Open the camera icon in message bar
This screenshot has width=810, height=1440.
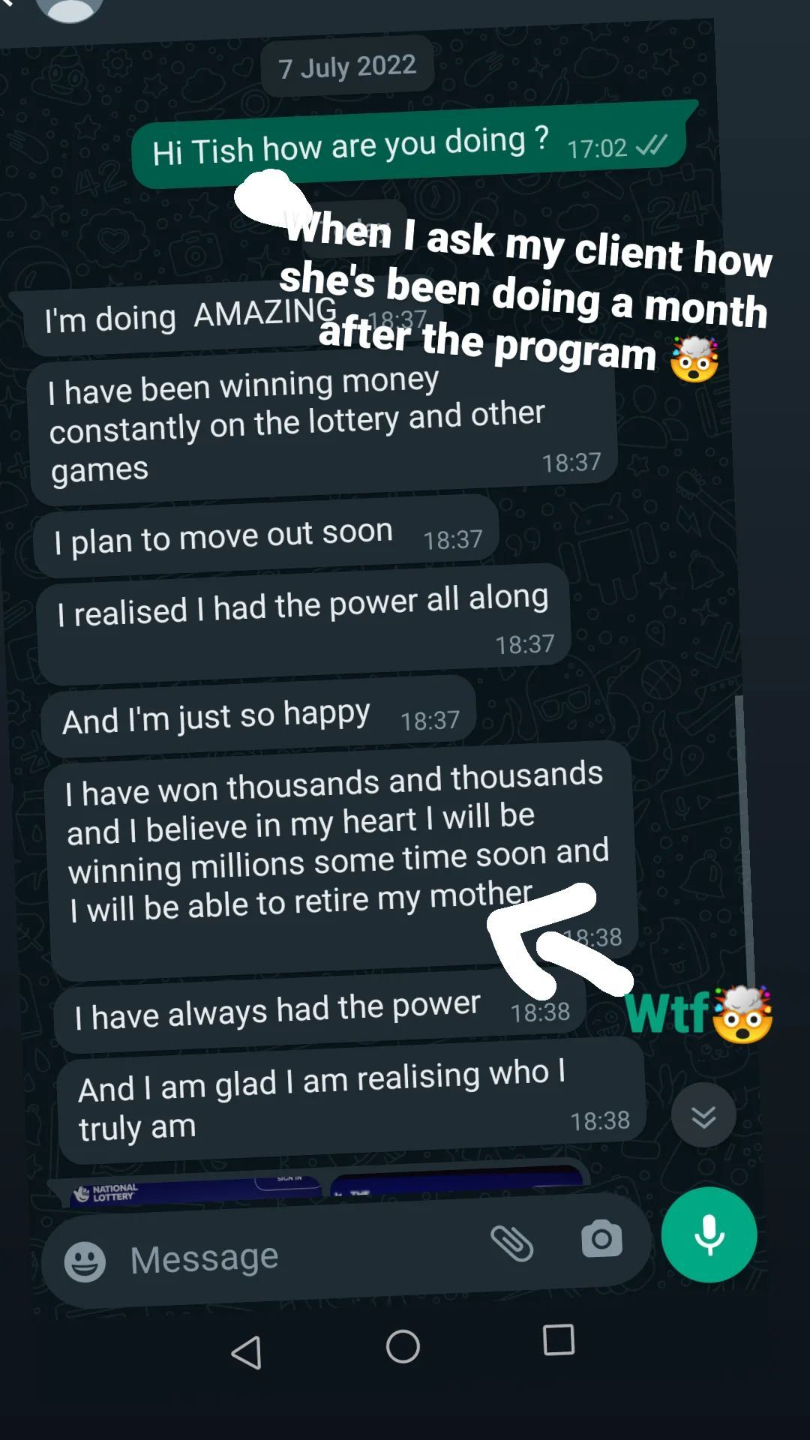click(x=602, y=1240)
